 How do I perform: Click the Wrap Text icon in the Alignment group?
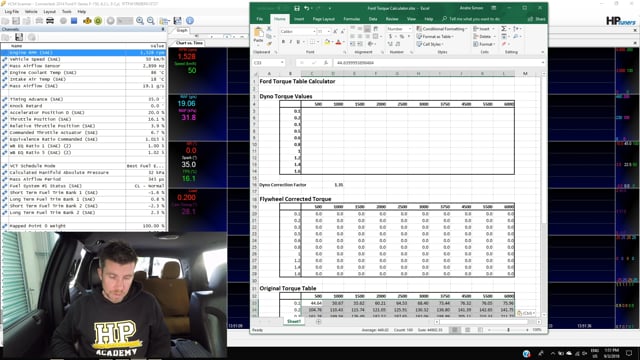click(375, 29)
